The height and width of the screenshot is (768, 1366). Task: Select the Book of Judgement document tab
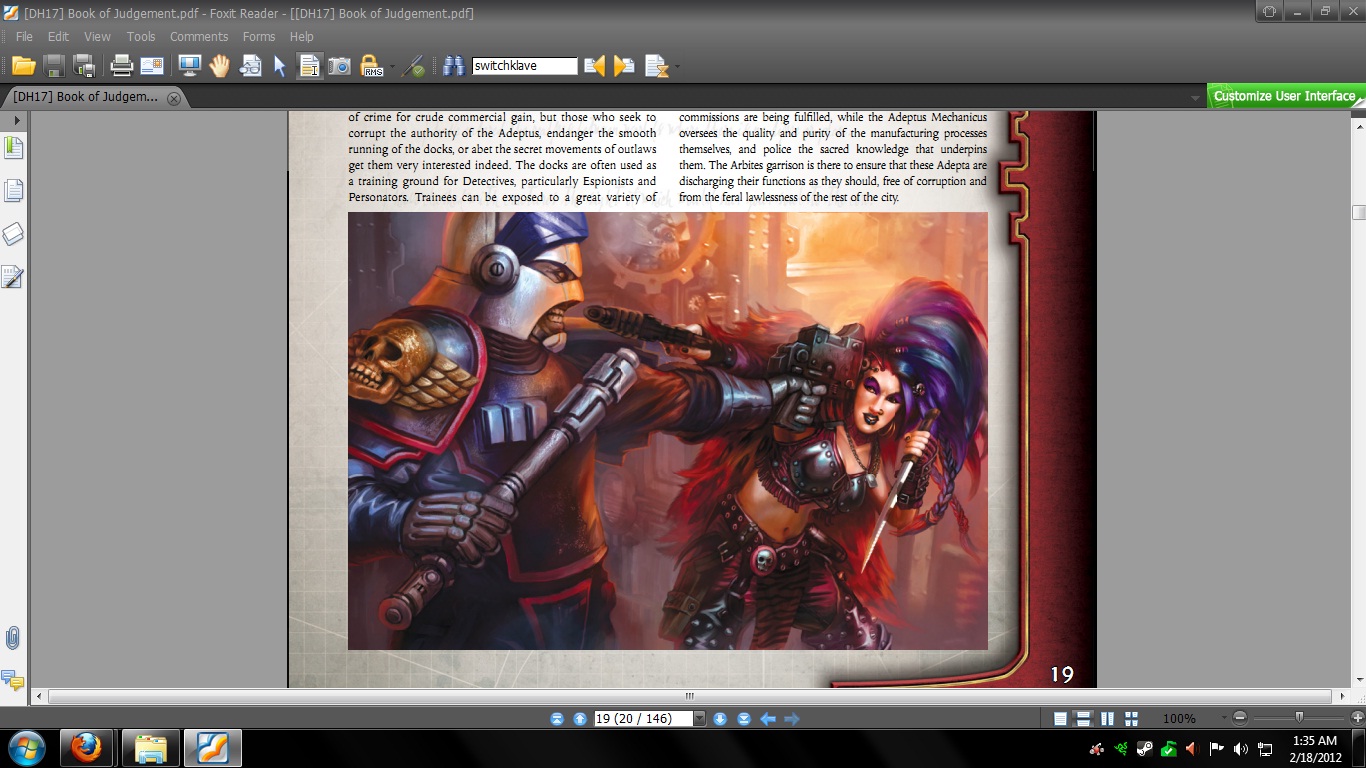[95, 97]
